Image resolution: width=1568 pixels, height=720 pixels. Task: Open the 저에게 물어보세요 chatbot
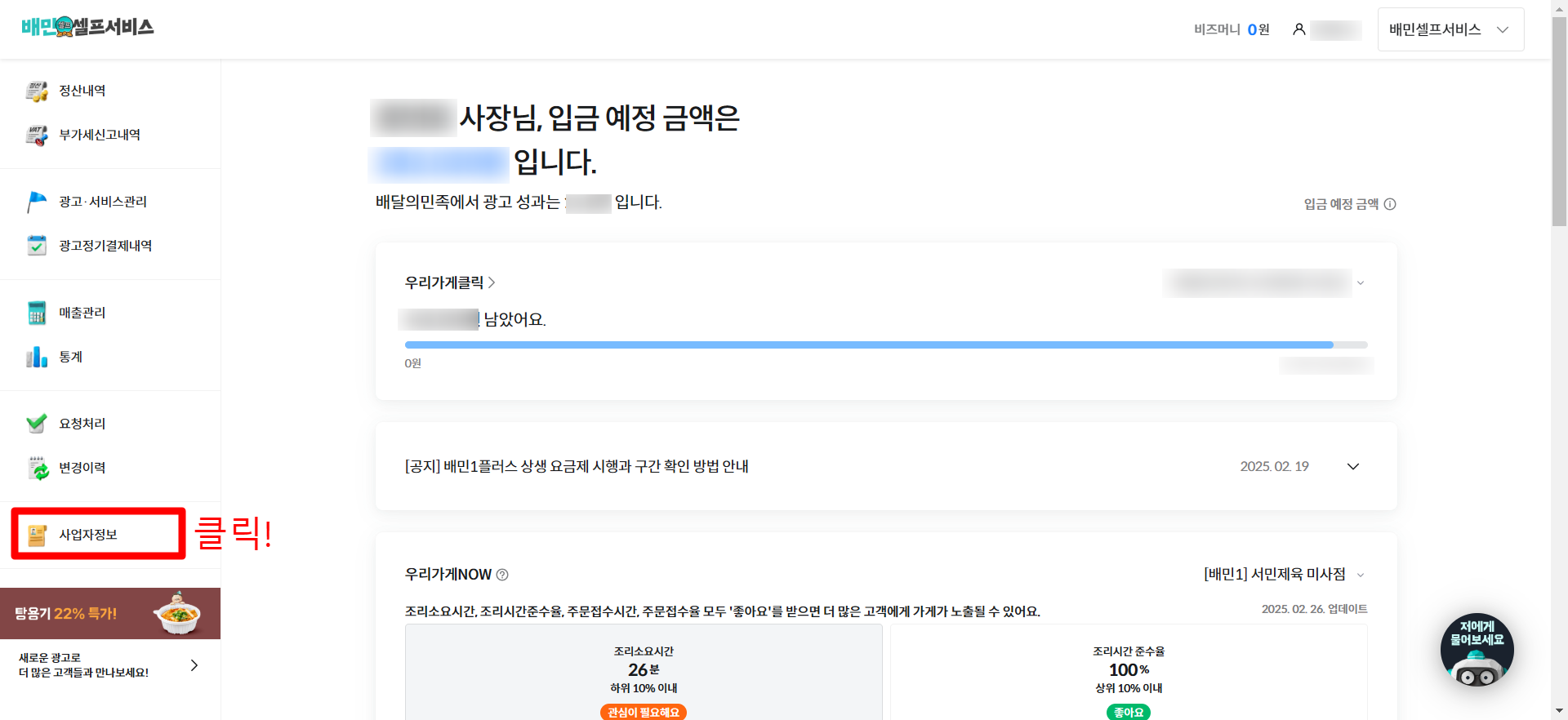1477,650
